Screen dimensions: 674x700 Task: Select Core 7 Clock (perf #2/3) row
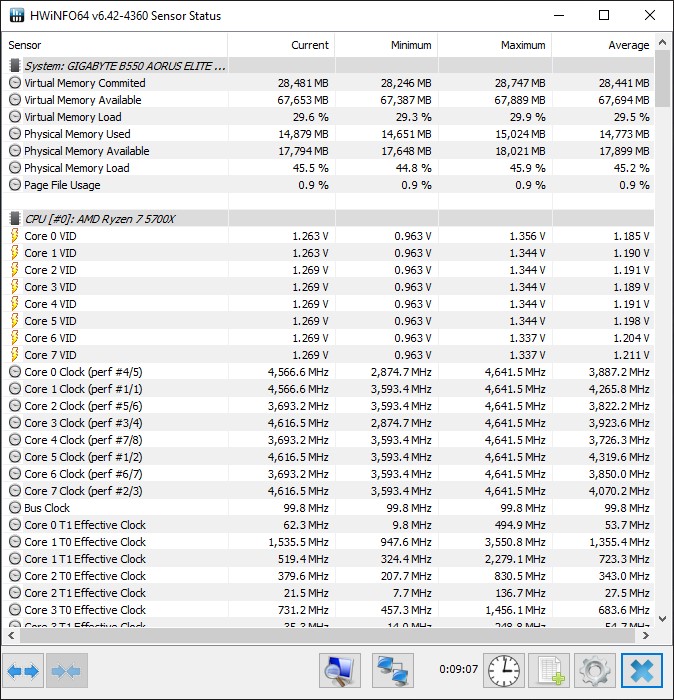(x=329, y=491)
